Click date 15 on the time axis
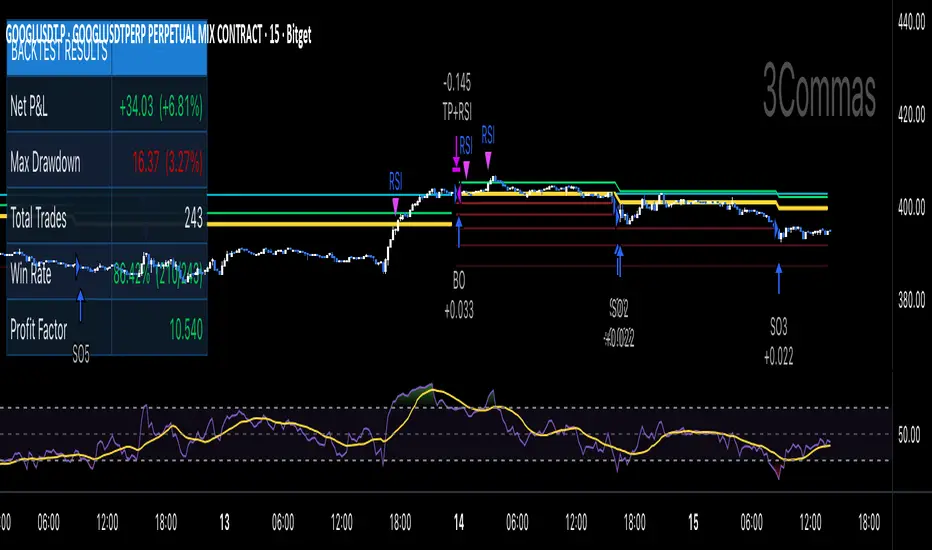 [693, 523]
